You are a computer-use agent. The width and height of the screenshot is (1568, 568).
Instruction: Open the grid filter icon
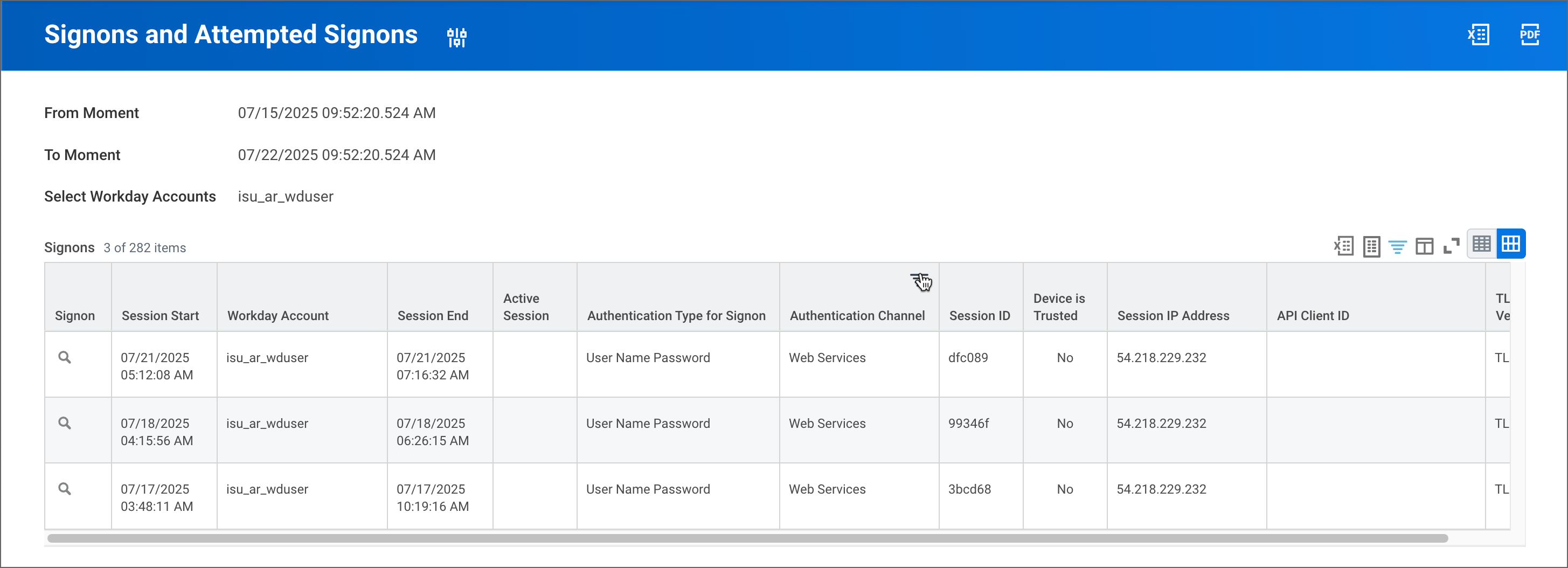pos(1398,247)
